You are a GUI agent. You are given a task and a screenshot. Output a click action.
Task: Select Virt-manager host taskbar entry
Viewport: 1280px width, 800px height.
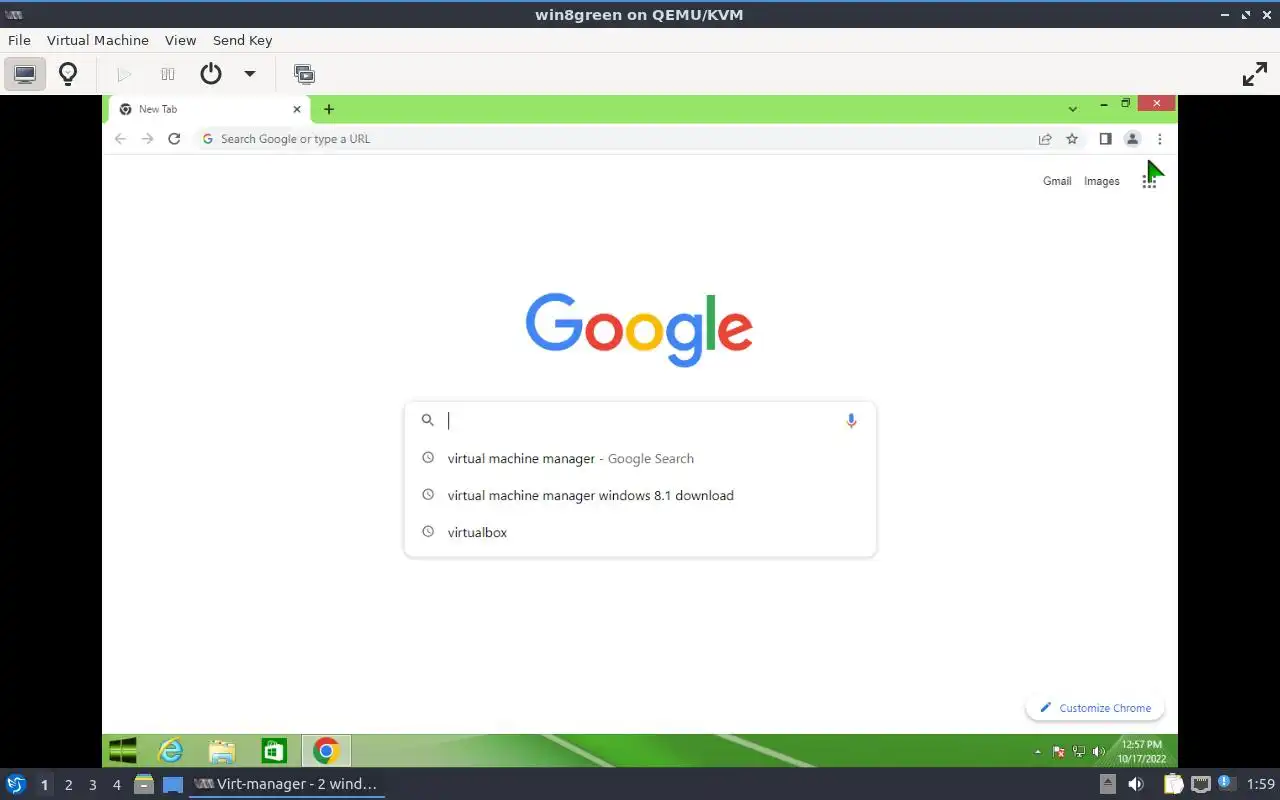(x=287, y=784)
